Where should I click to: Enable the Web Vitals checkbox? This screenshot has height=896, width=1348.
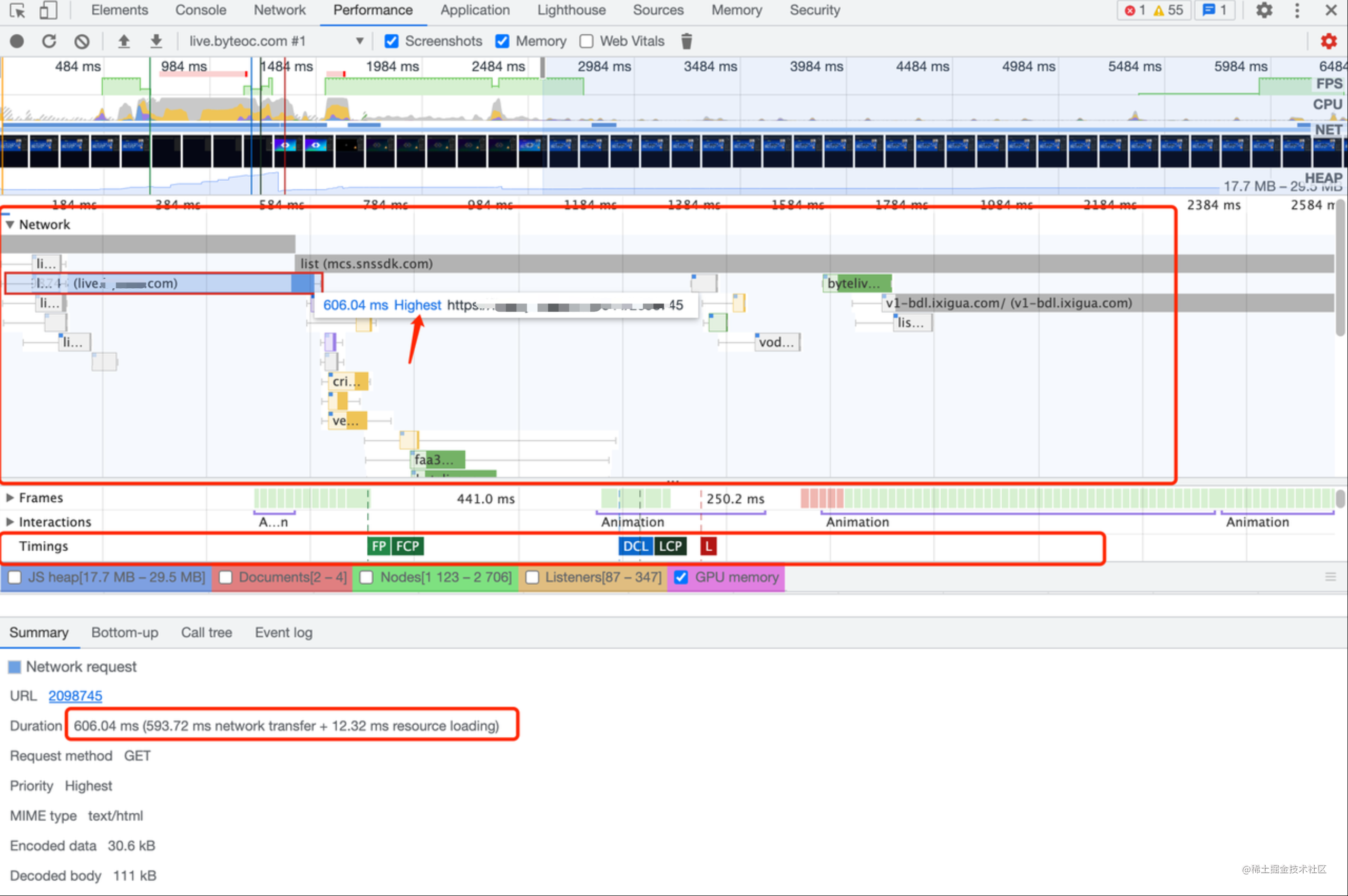pos(586,41)
